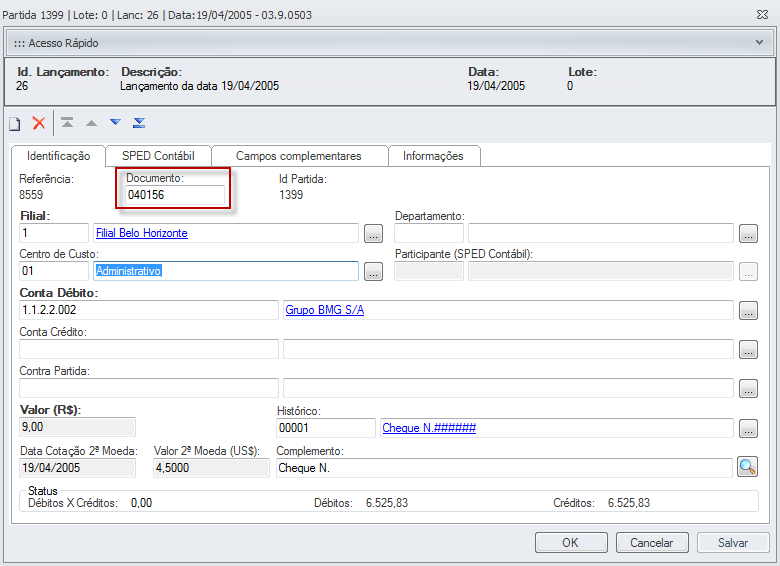Open Histórico lookup ellipsis button
This screenshot has width=780, height=566.
(748, 428)
